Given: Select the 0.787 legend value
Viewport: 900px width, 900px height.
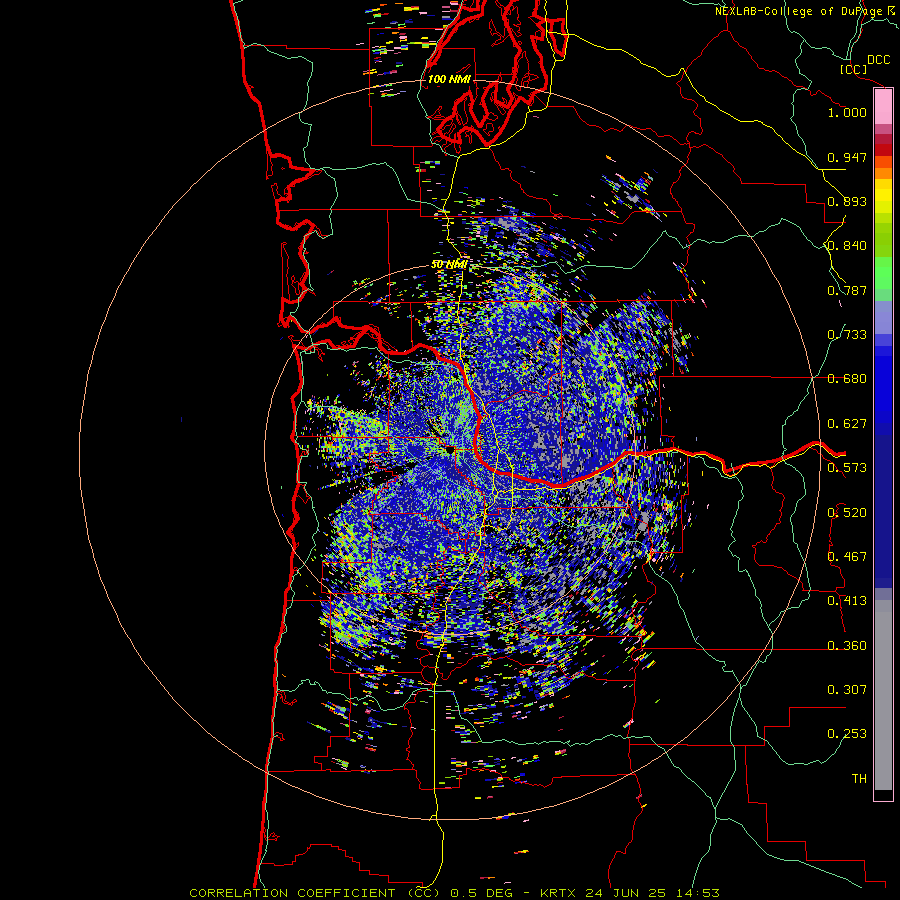Looking at the screenshot, I should point(847,290).
